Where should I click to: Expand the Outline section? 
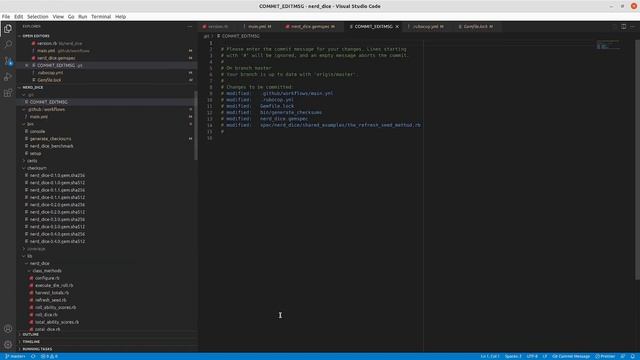(31, 335)
